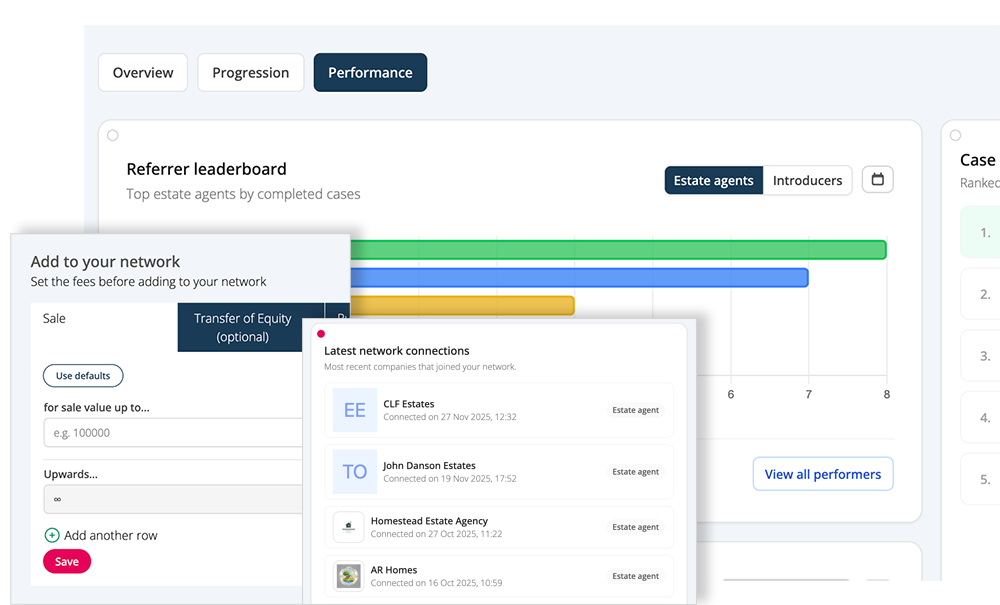Viewport: 1000px width, 605px height.
Task: Switch to the Overview tab
Action: [x=143, y=73]
